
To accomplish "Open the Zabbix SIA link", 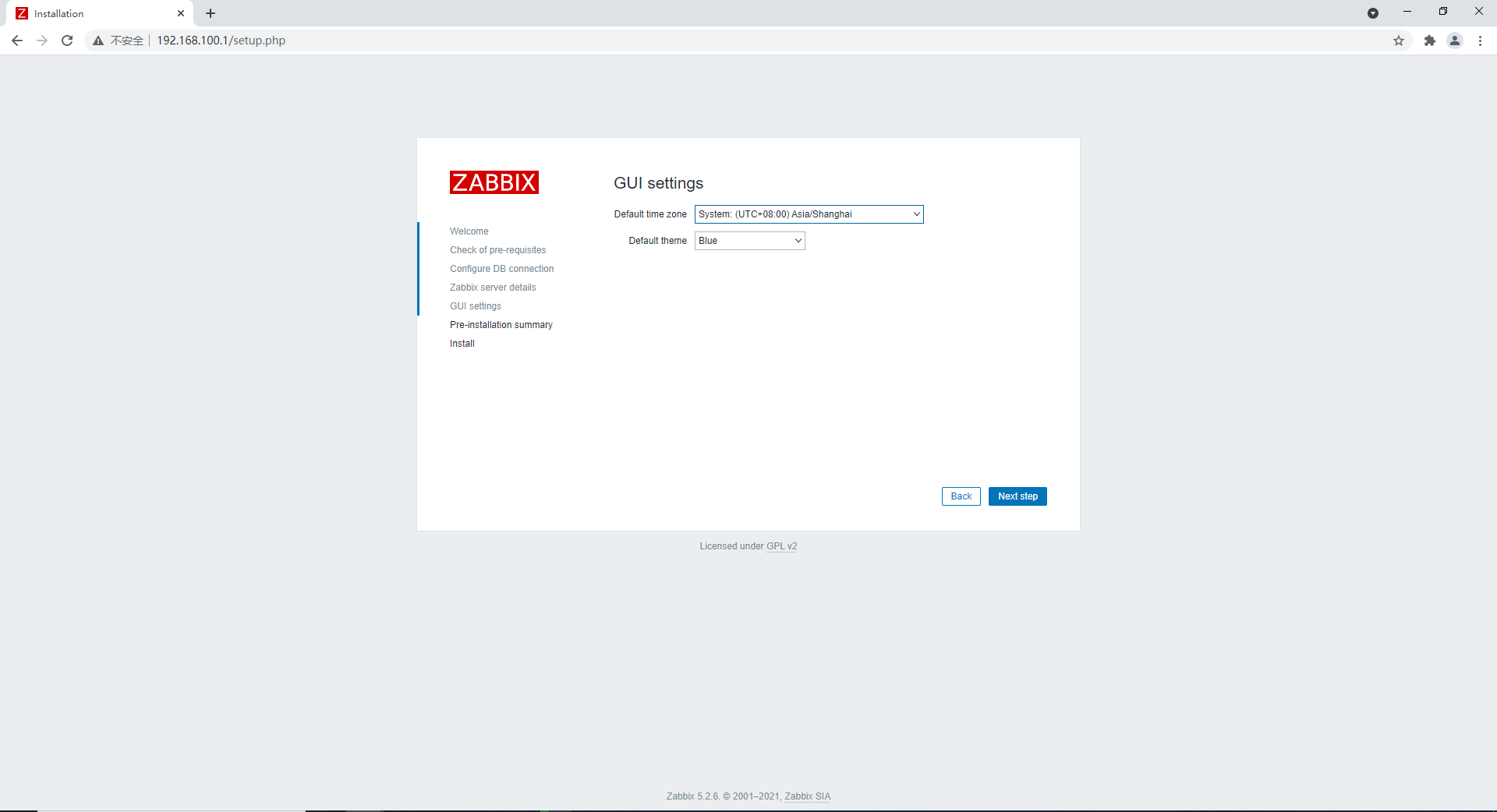I will 808,796.
